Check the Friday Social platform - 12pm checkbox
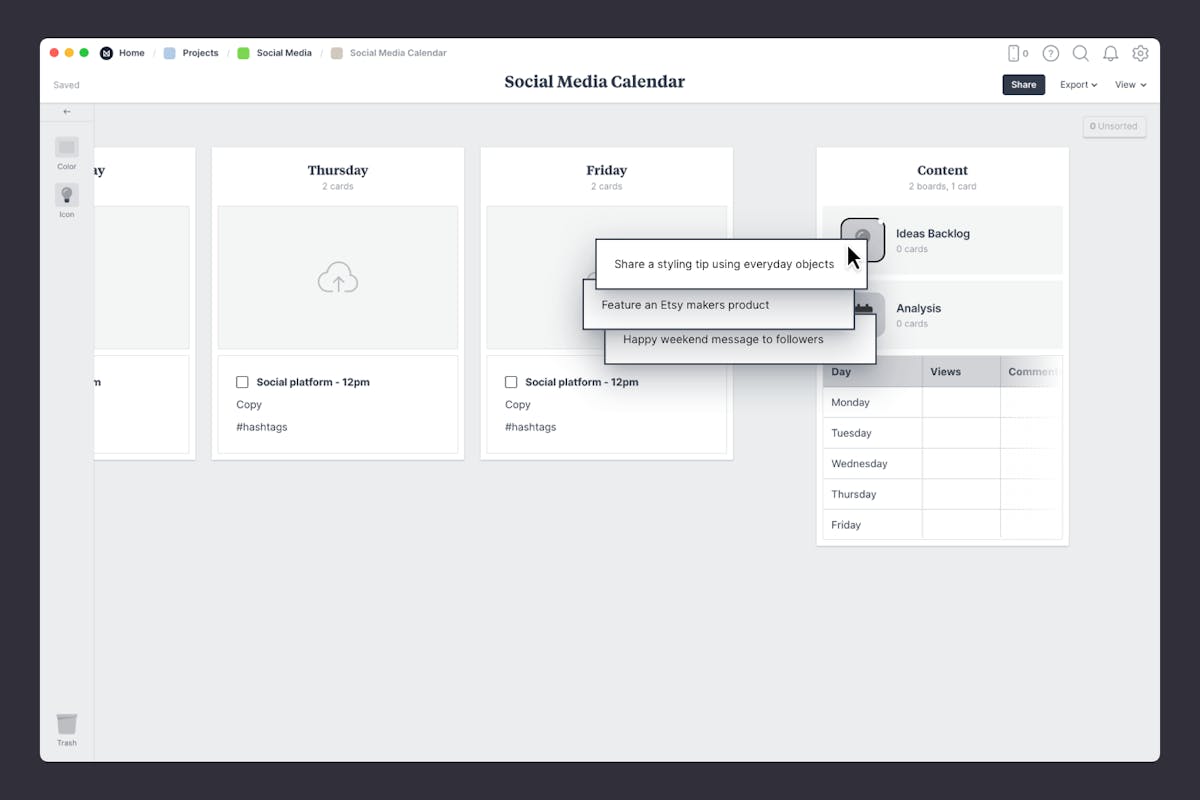The image size is (1200, 800). coord(511,381)
